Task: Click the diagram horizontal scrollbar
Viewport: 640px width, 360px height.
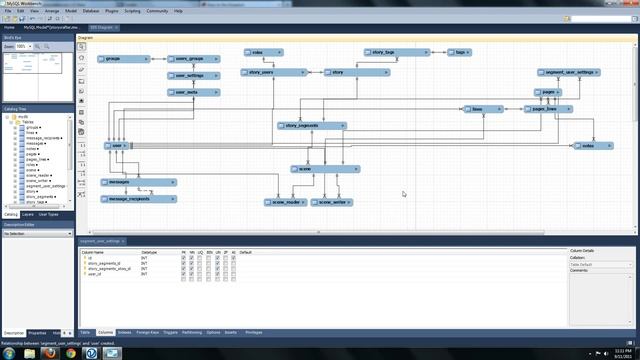Action: pyautogui.click(x=318, y=232)
